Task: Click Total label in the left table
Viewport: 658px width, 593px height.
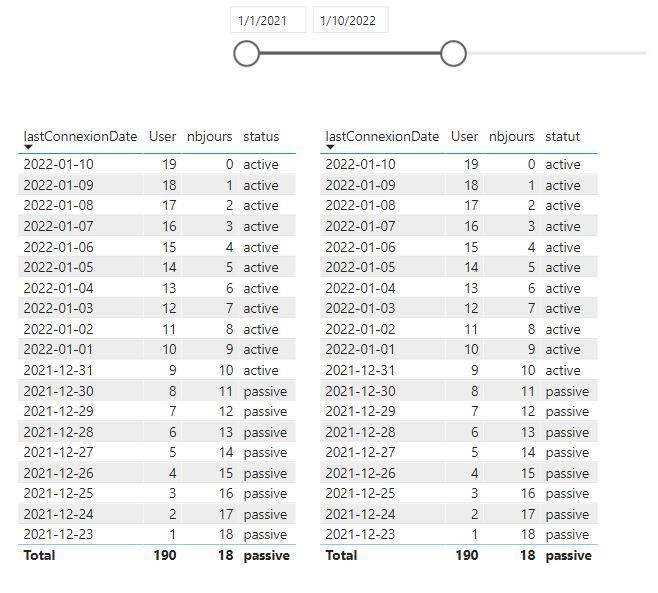Action: tap(39, 556)
